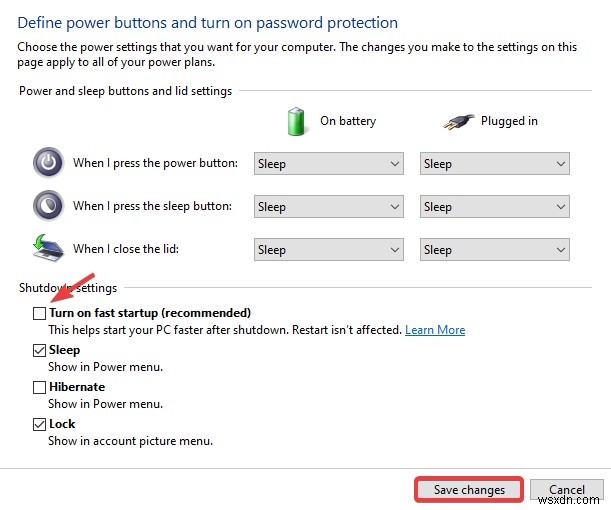611x510 pixels.
Task: Expand sleep button Plugged in dropdown
Action: 494,207
